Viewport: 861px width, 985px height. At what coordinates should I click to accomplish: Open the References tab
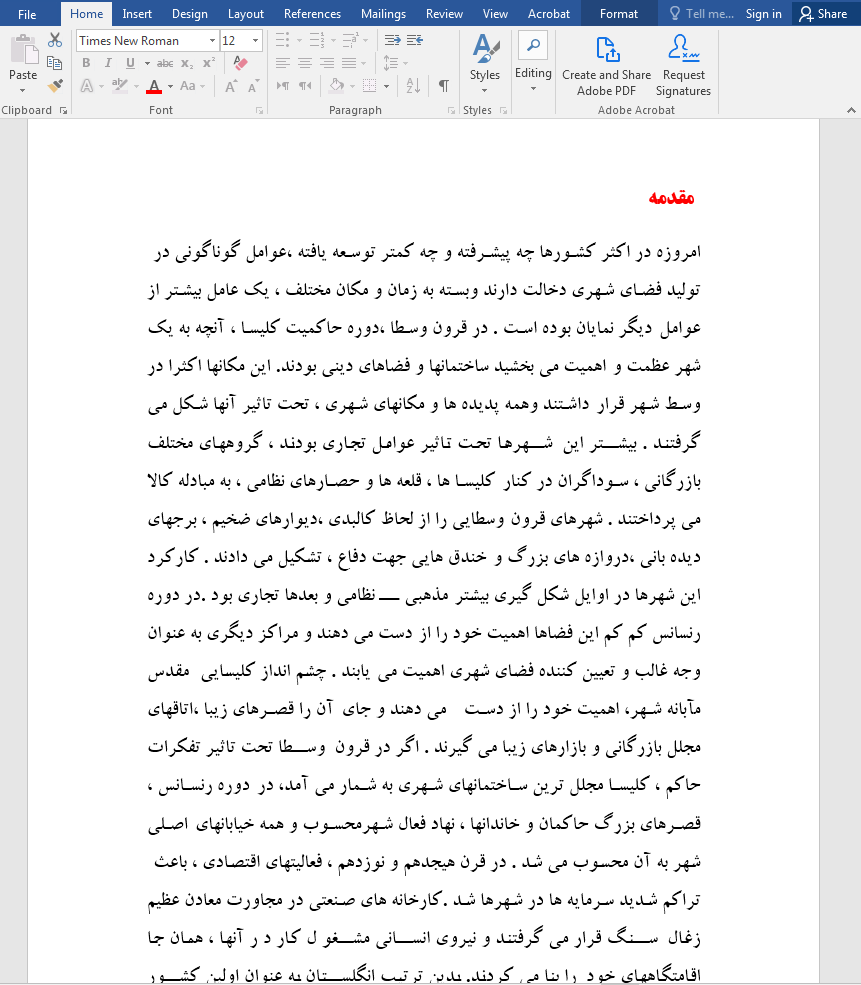tap(312, 14)
